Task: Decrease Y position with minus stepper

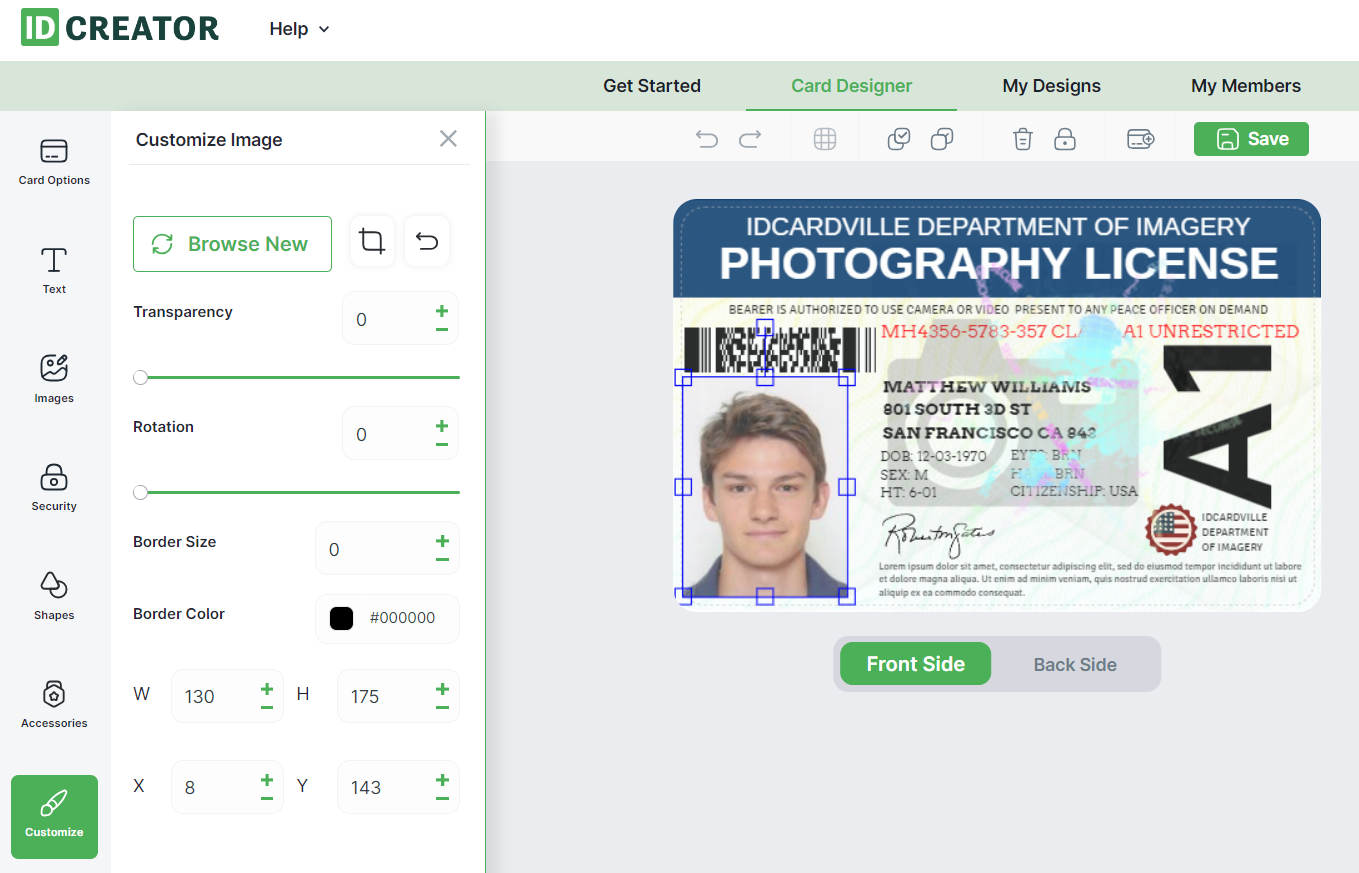Action: (x=442, y=797)
